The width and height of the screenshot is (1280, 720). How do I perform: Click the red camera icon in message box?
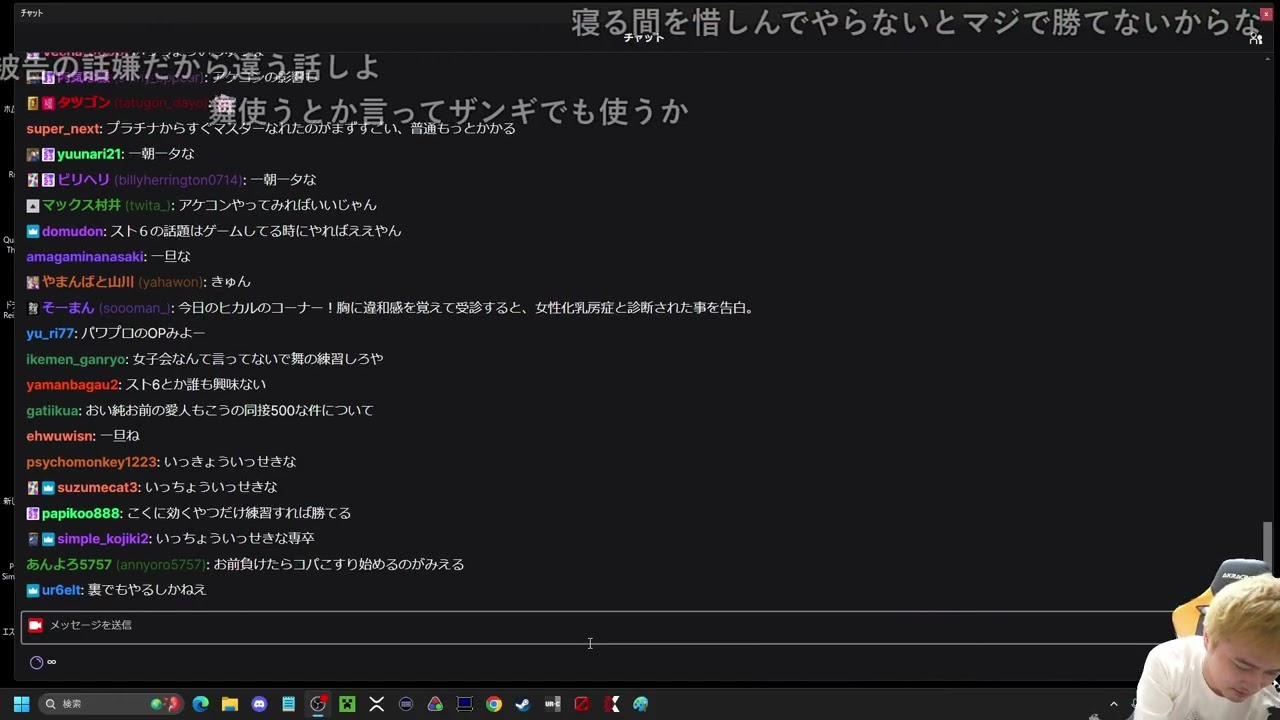pos(35,625)
